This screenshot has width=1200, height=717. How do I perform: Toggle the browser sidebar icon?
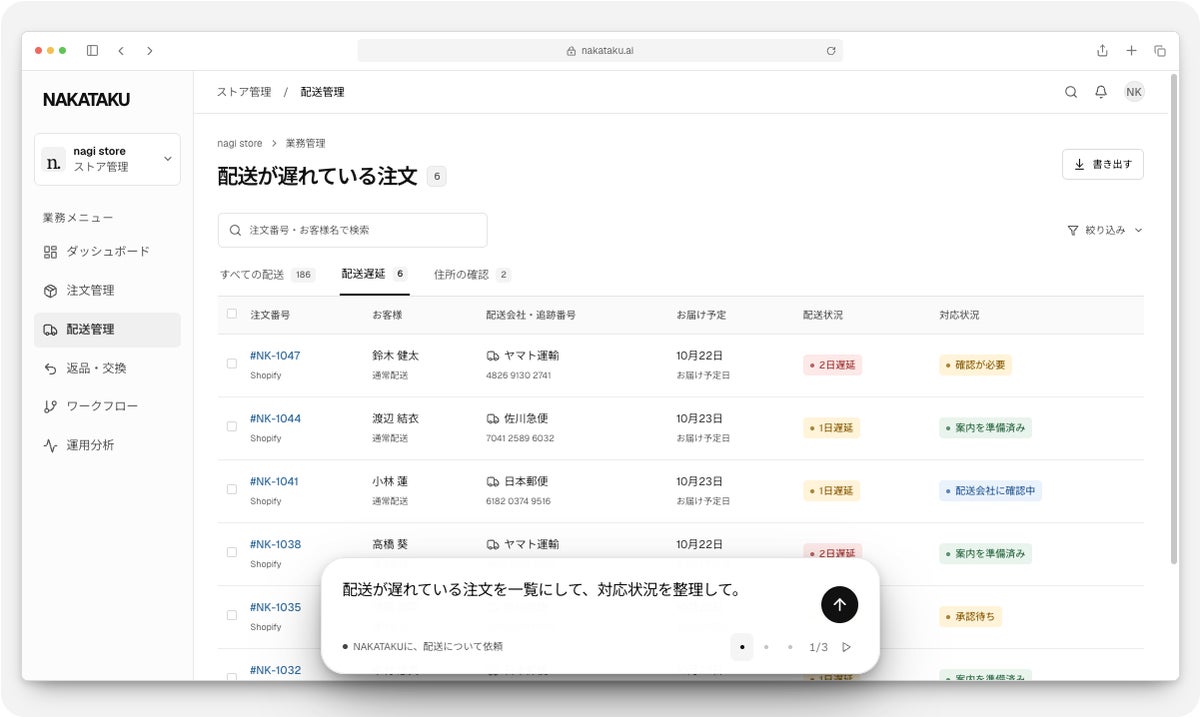(92, 50)
